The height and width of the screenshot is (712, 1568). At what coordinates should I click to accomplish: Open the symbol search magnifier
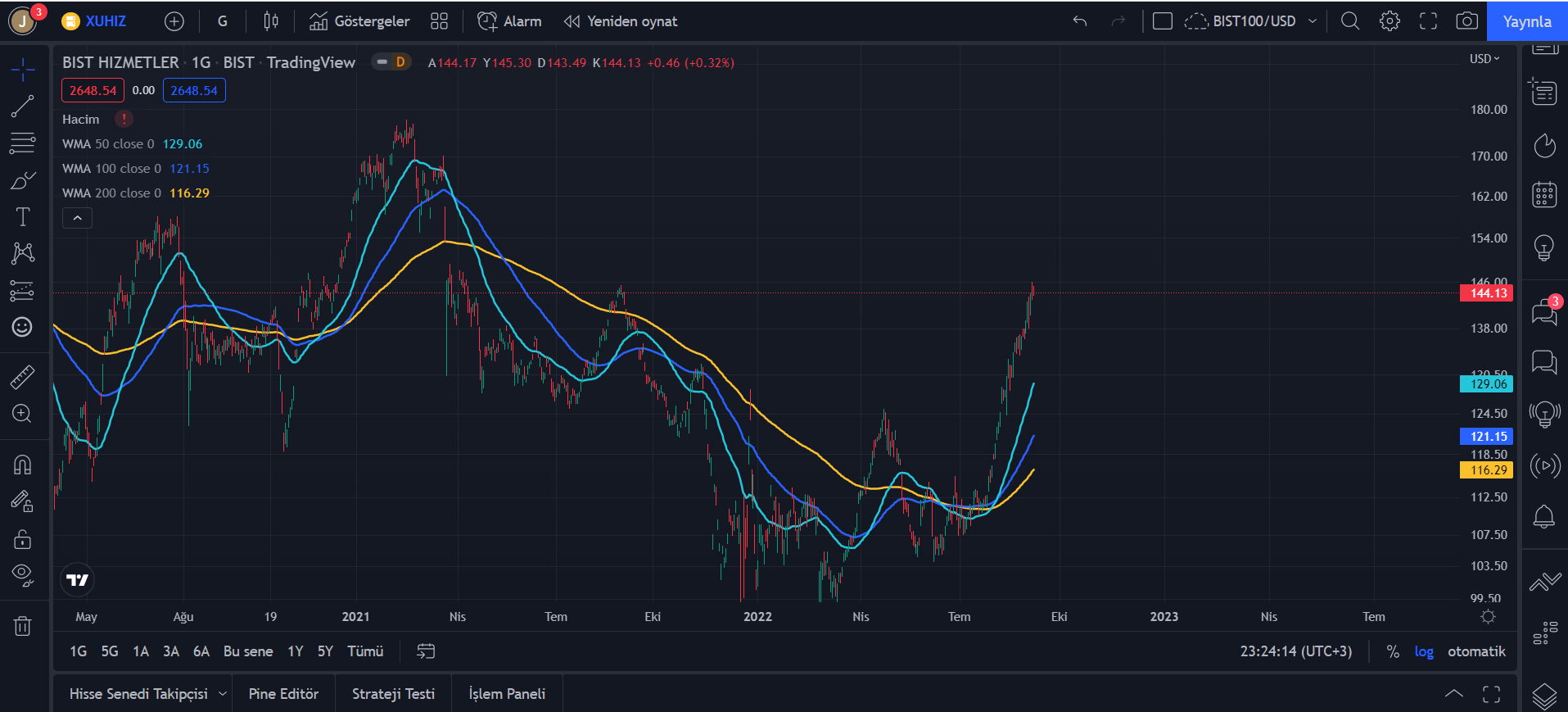click(x=1350, y=21)
